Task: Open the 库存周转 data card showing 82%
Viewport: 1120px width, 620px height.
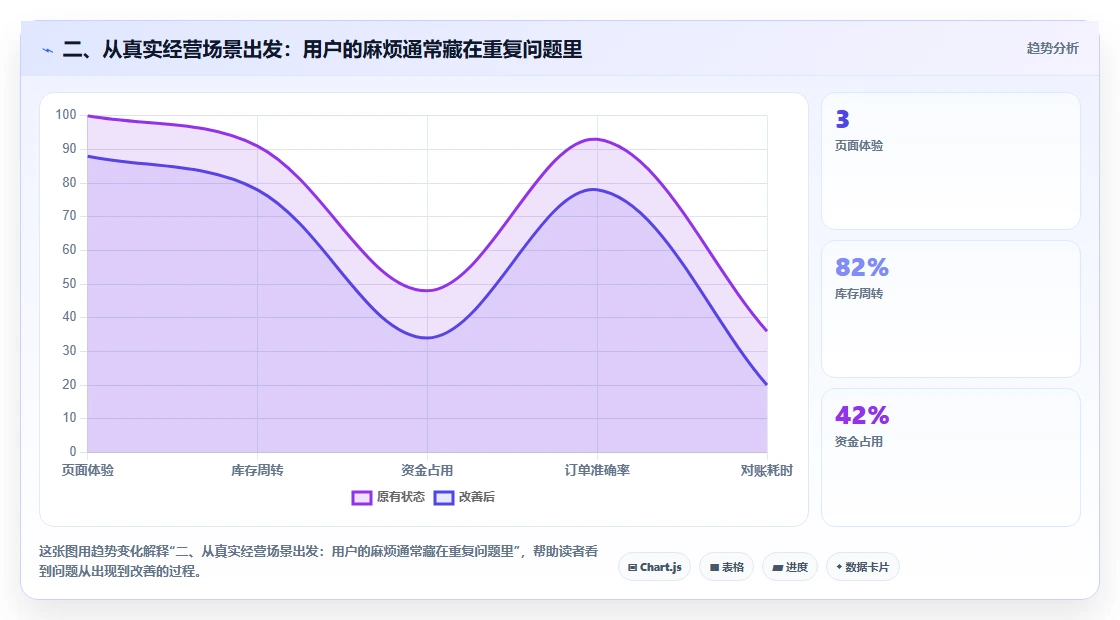Action: click(x=951, y=309)
